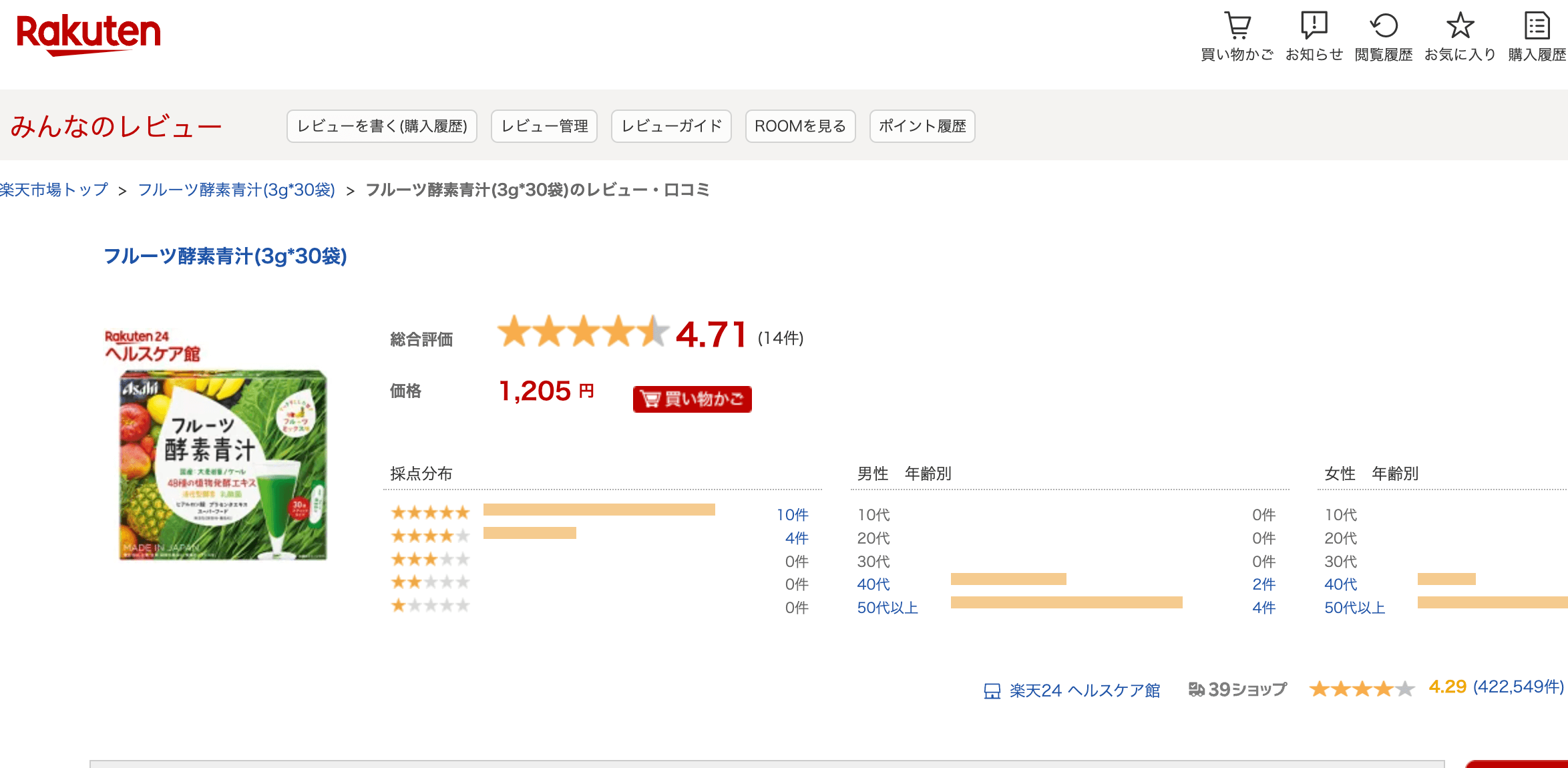Click the 4.71 overall rating score
The height and width of the screenshot is (768, 1568).
(711, 335)
